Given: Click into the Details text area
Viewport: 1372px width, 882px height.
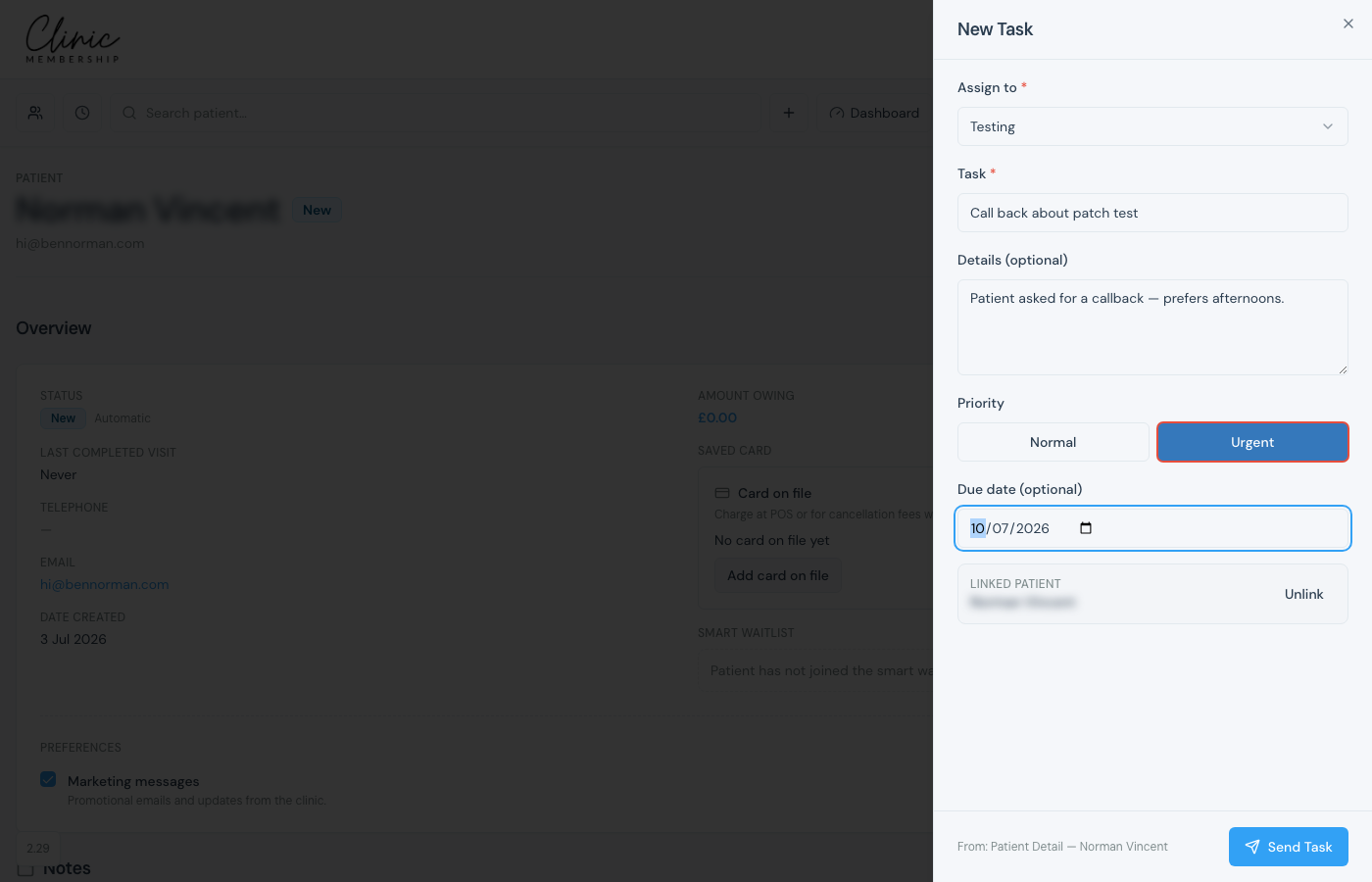Looking at the screenshot, I should pos(1152,327).
